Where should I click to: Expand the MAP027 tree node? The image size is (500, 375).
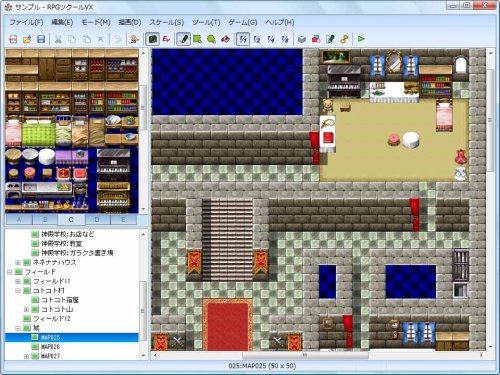coord(26,356)
